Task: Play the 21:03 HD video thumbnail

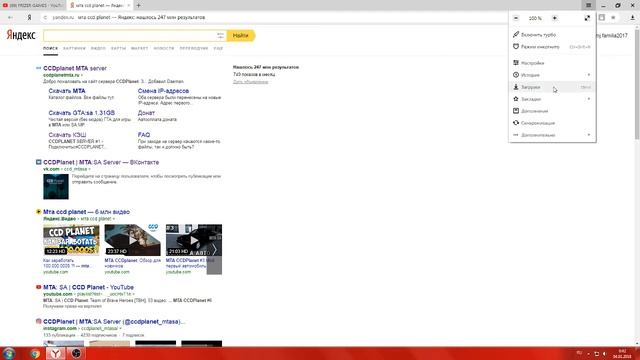Action: click(194, 240)
